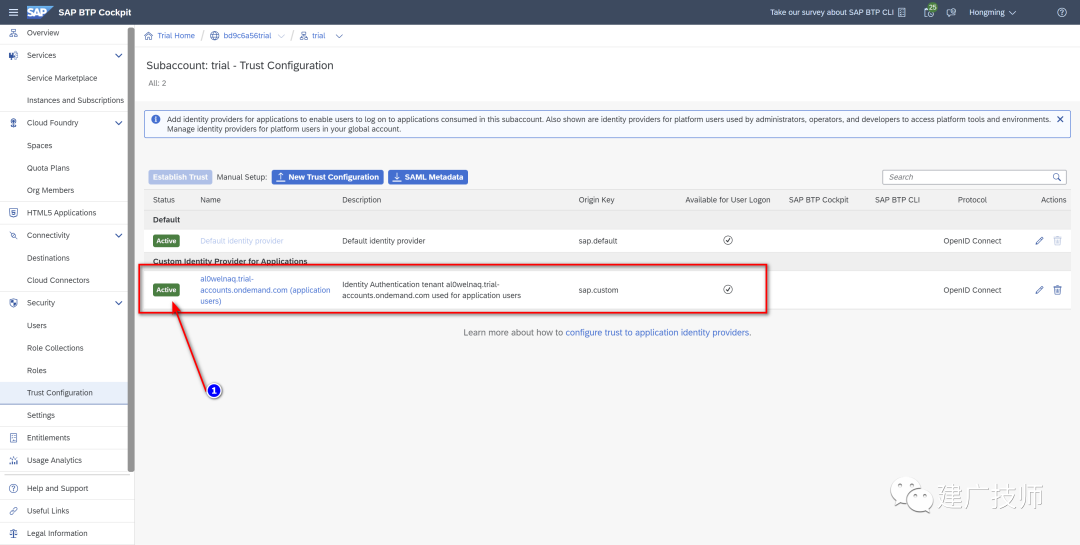1080x545 pixels.
Task: Open the feedback chat icon in header
Action: tap(951, 12)
